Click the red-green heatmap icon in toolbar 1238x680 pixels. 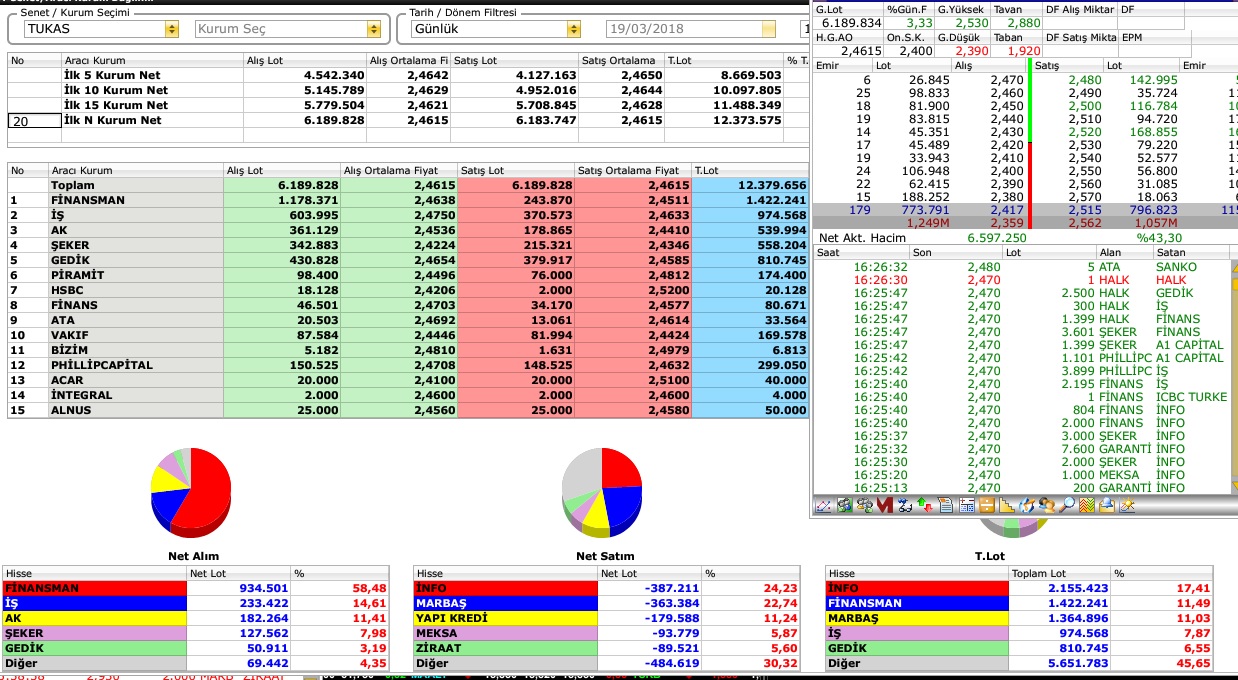(1087, 506)
